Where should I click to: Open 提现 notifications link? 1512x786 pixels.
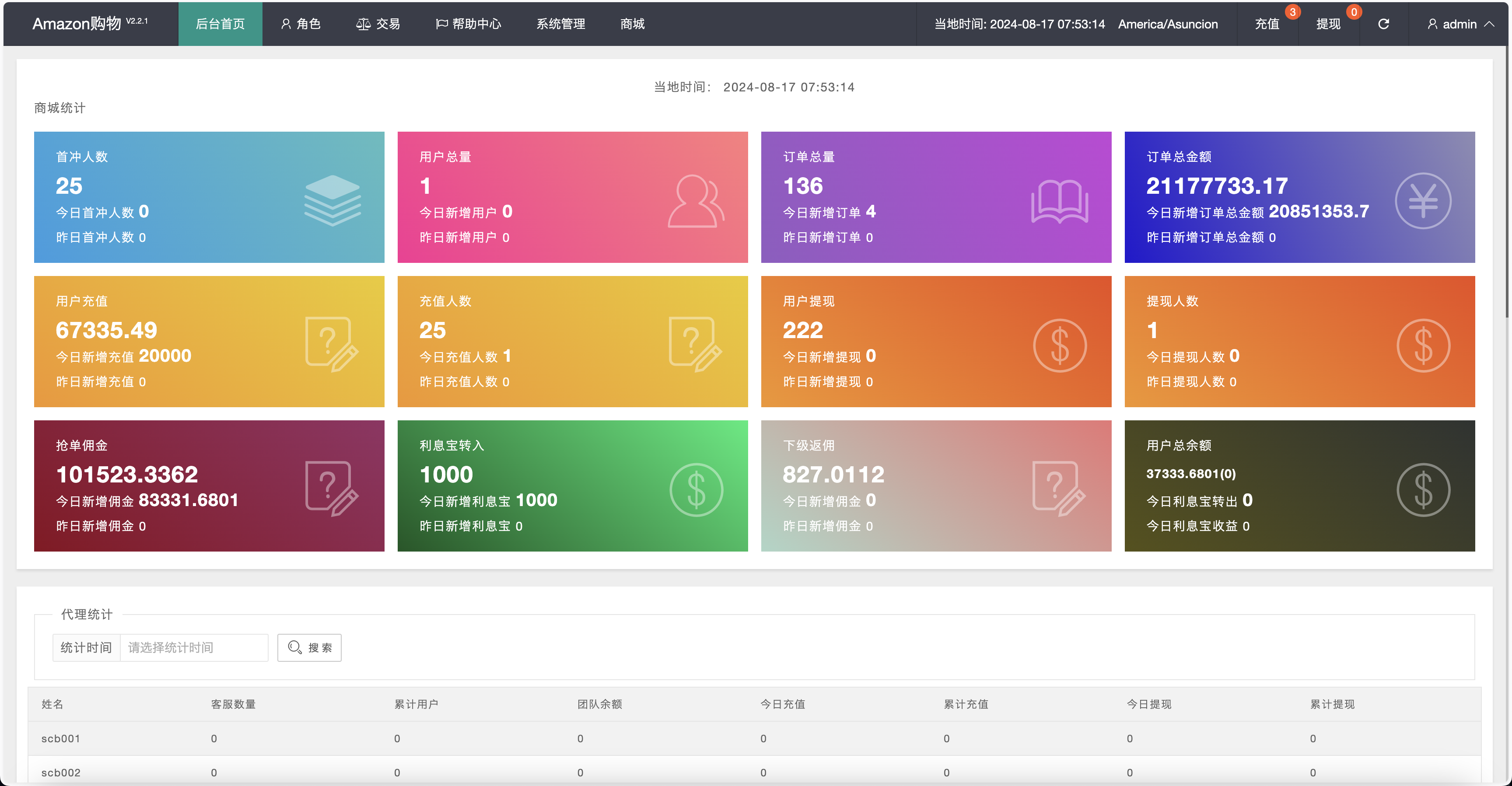click(1328, 24)
